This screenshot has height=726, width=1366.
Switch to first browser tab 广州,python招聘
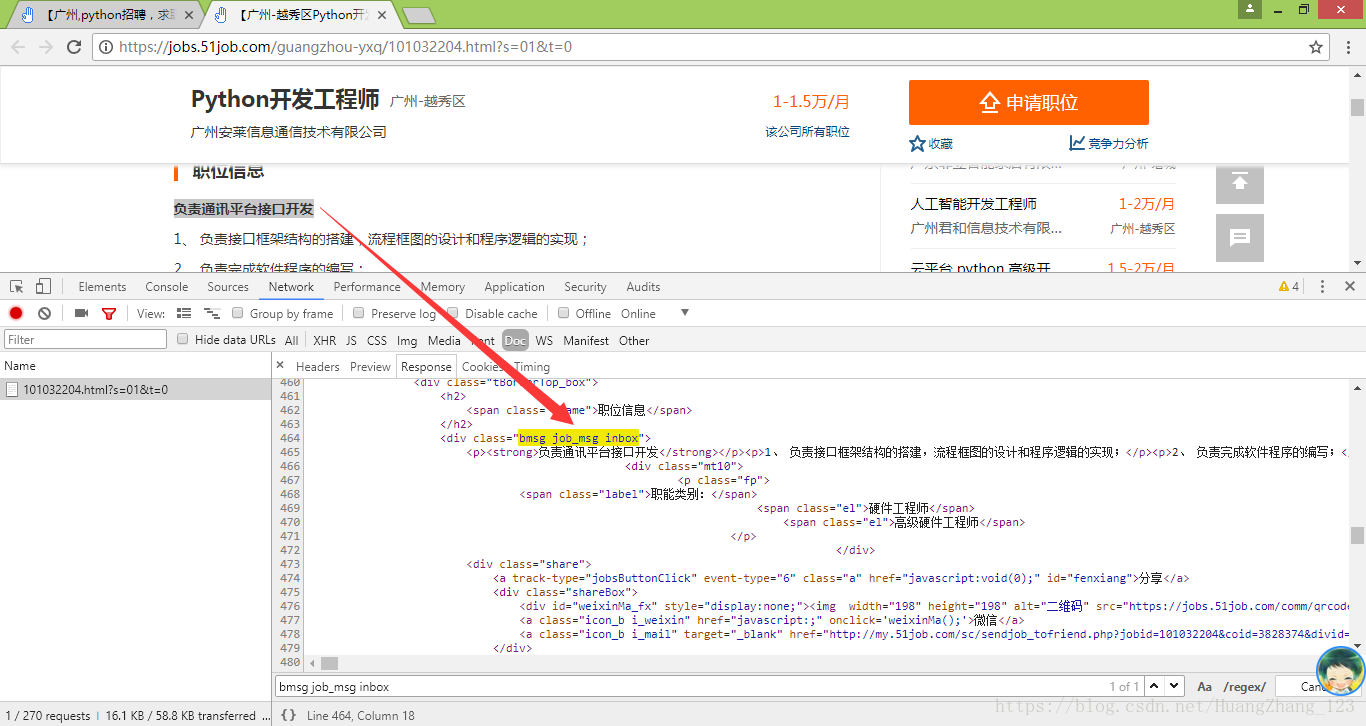pyautogui.click(x=104, y=15)
